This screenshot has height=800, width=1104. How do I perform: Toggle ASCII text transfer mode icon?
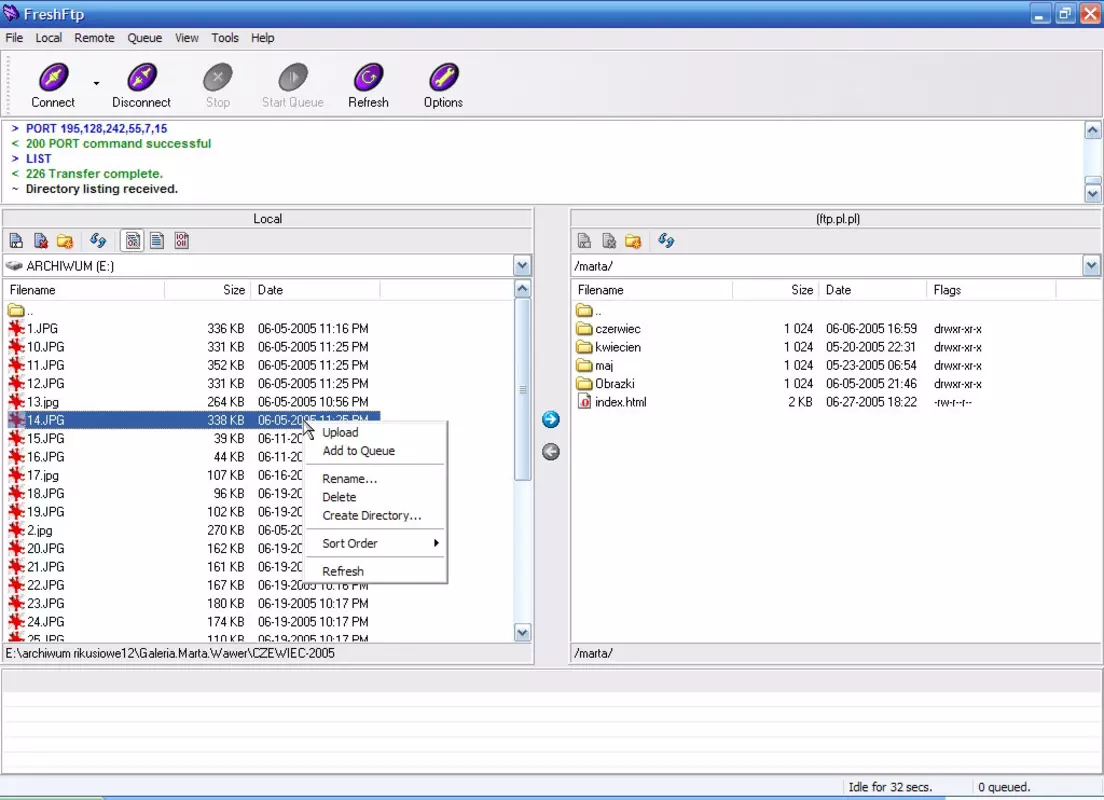(157, 241)
